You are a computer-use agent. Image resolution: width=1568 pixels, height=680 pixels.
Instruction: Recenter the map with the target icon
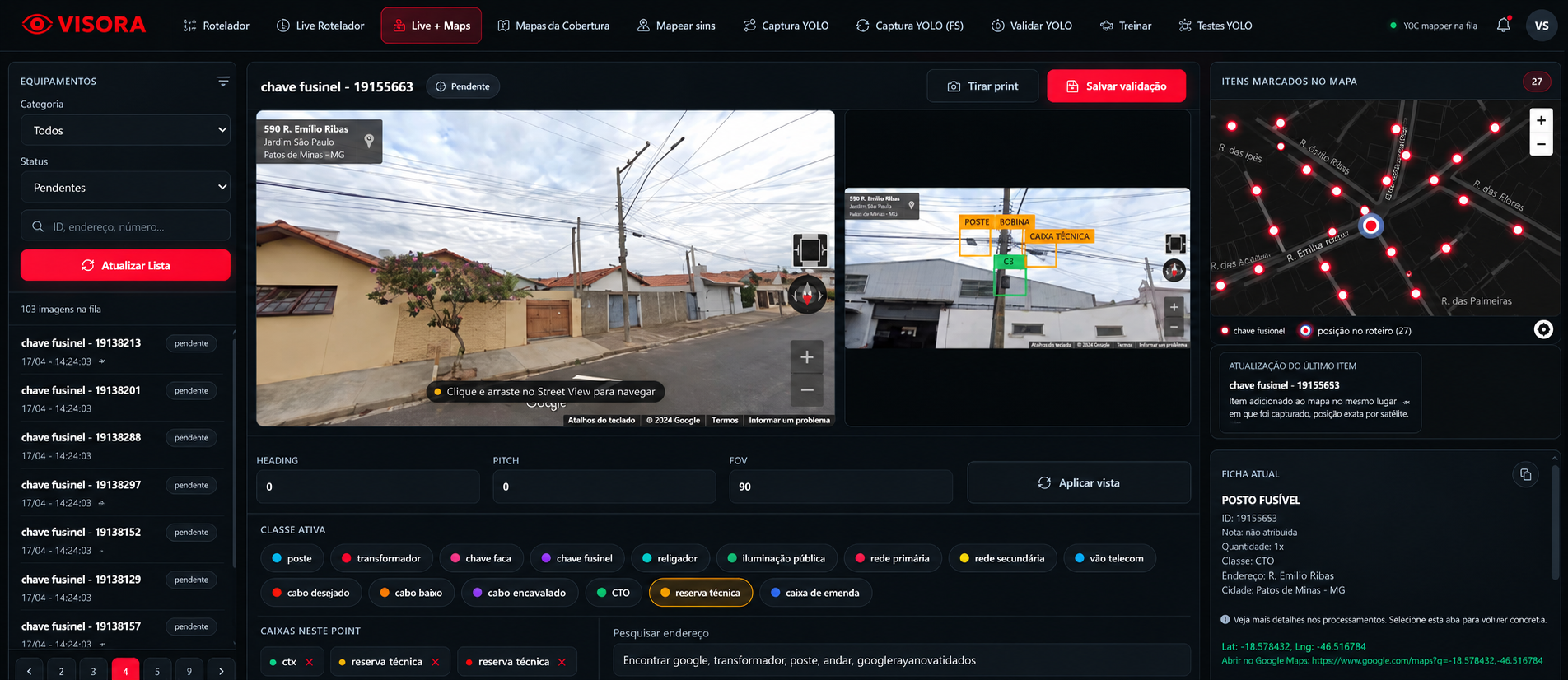(1543, 329)
